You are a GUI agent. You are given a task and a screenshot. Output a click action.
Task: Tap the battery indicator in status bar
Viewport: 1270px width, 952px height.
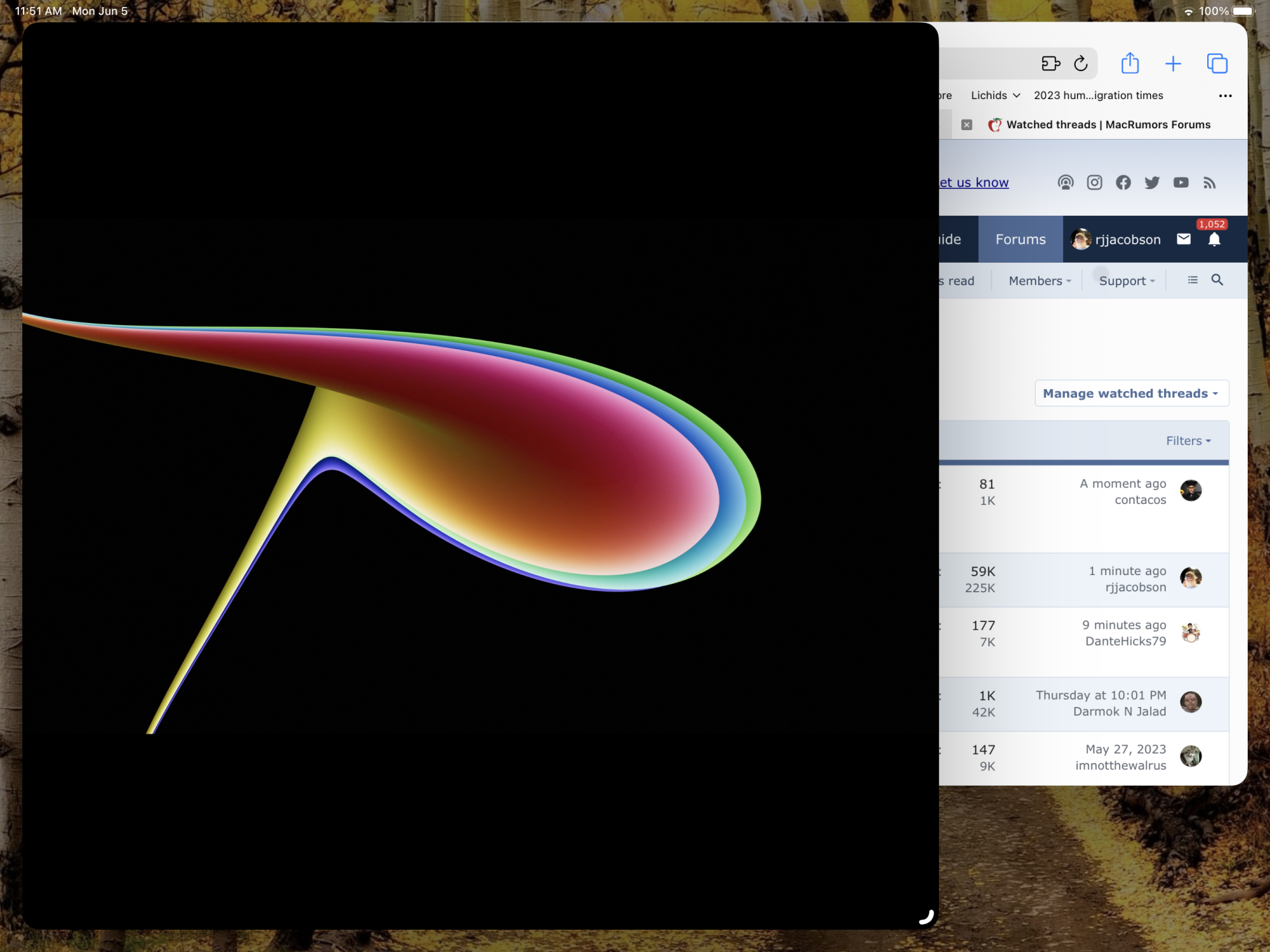(1243, 11)
